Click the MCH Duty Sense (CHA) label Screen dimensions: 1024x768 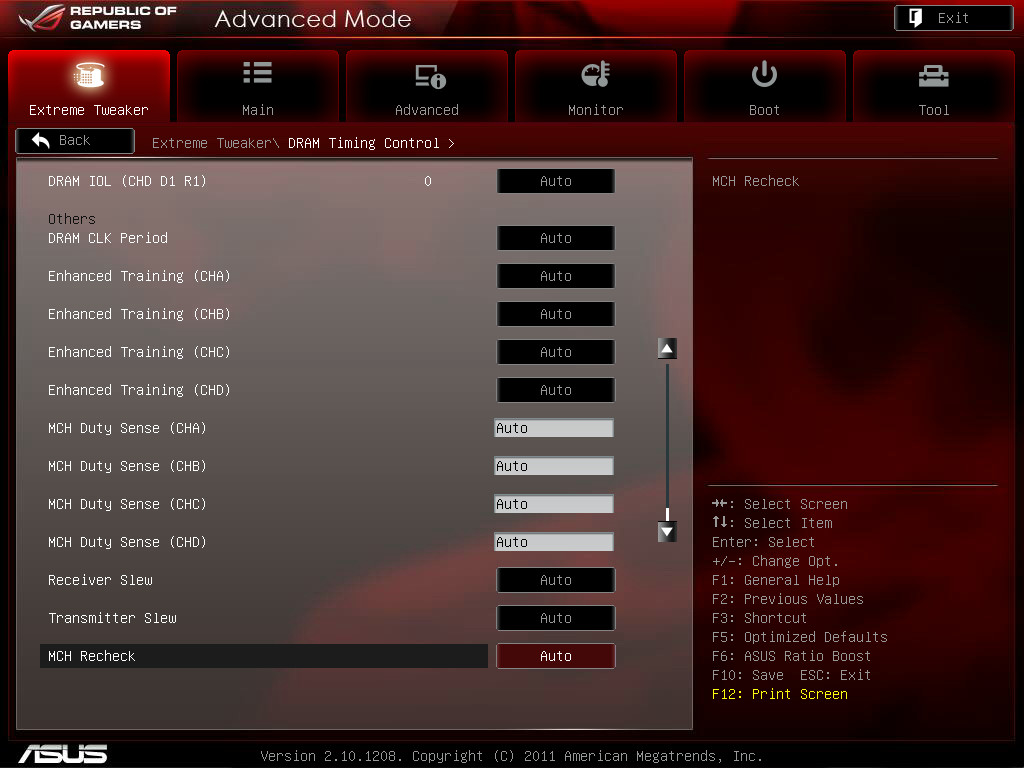pyautogui.click(x=127, y=428)
